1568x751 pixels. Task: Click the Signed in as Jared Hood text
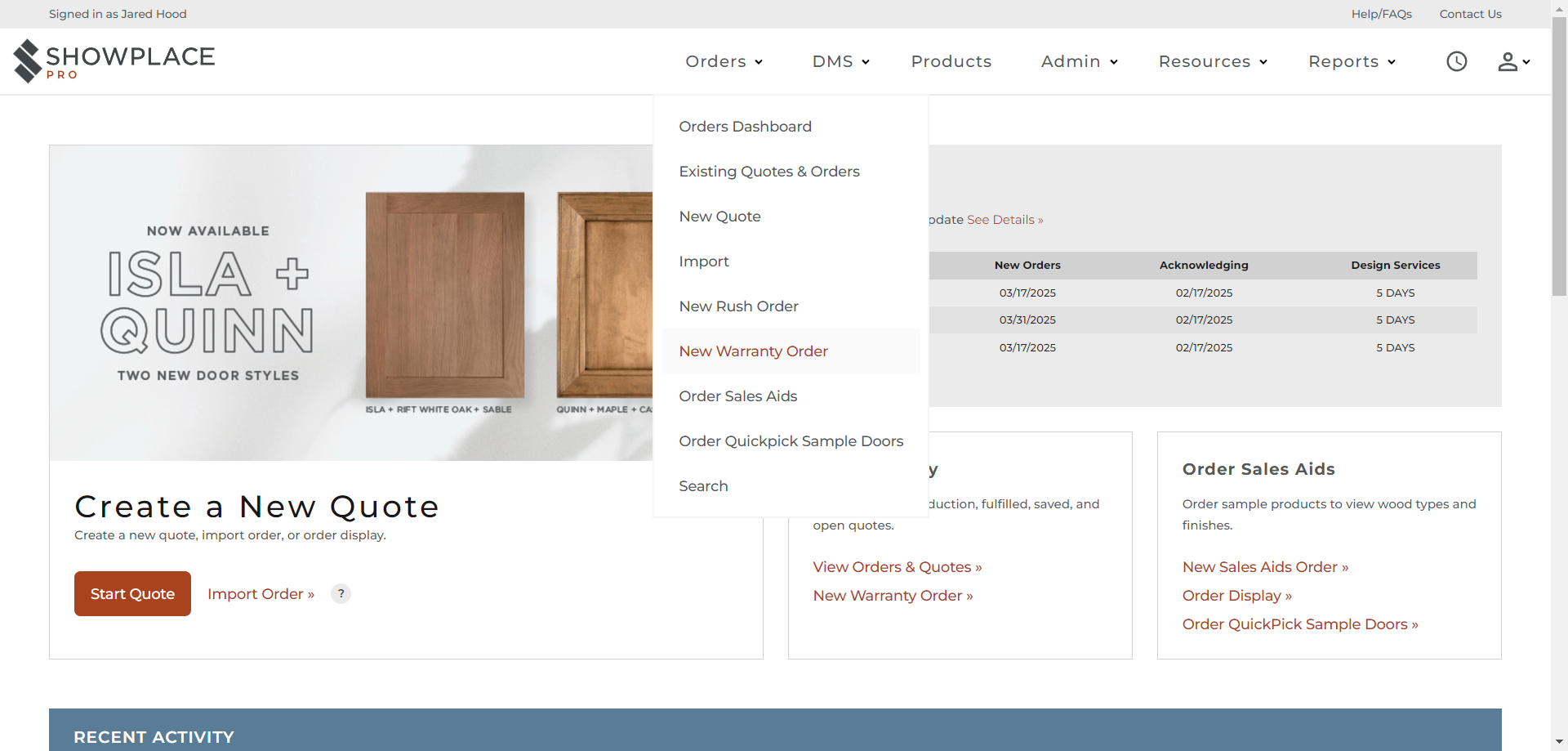tap(118, 14)
